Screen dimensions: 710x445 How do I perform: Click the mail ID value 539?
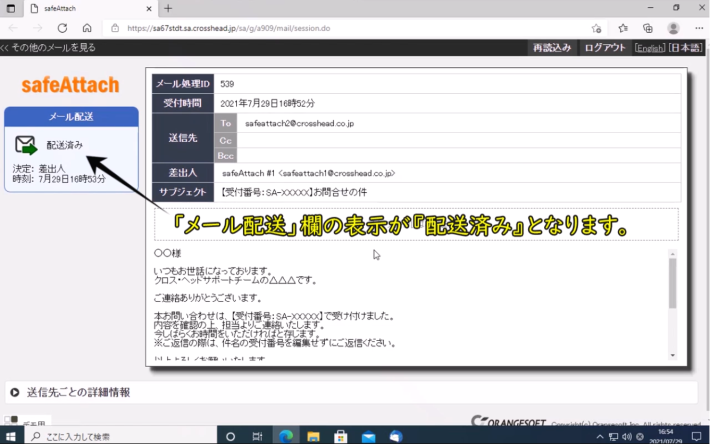point(227,84)
